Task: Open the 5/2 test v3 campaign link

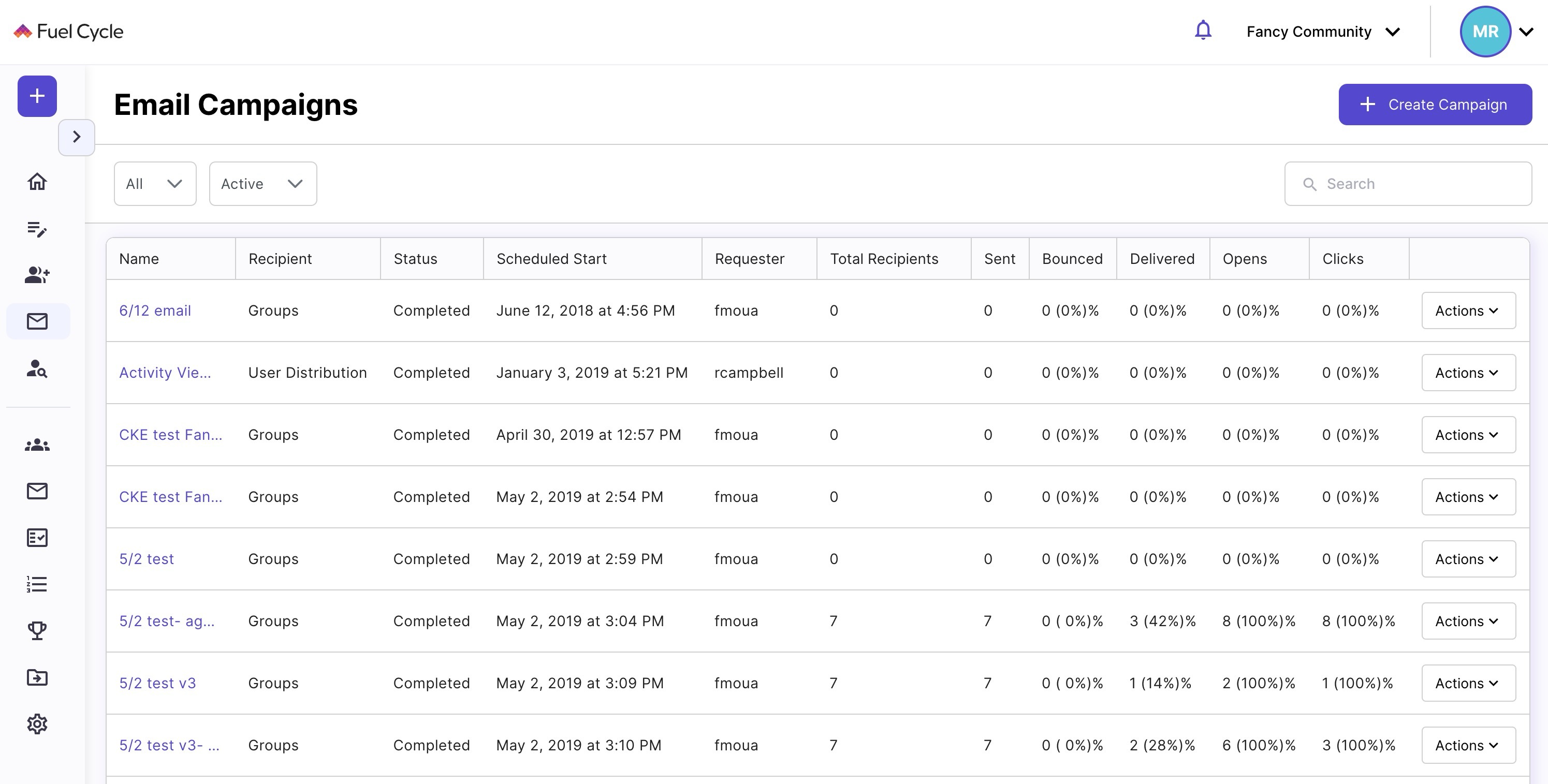Action: click(x=157, y=683)
